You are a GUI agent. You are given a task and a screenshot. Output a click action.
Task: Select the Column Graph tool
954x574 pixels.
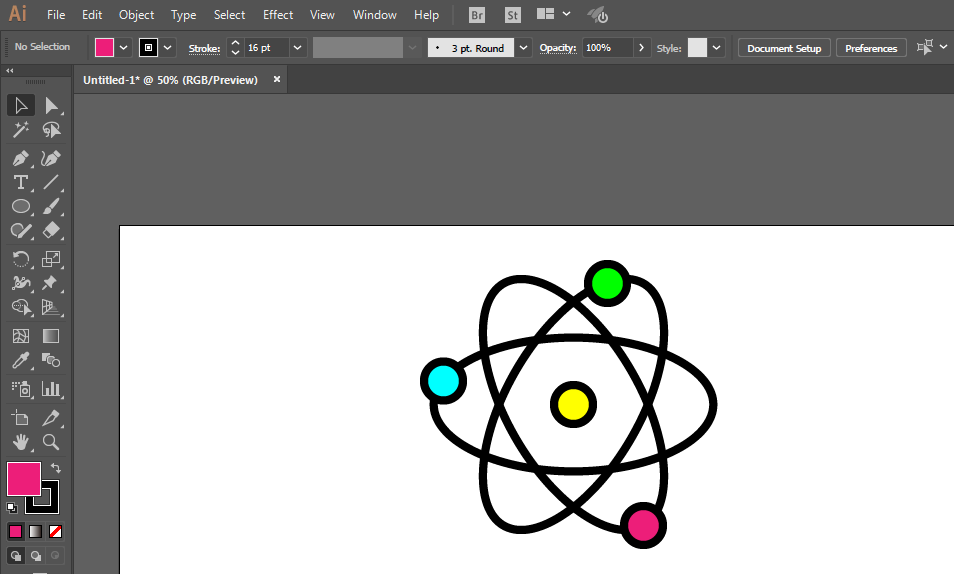click(51, 389)
